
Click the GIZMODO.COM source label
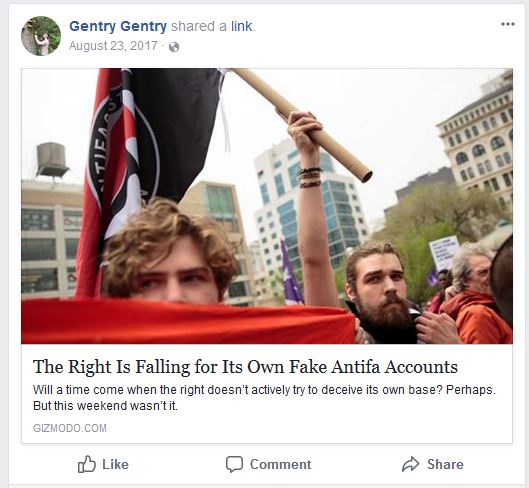(70, 428)
